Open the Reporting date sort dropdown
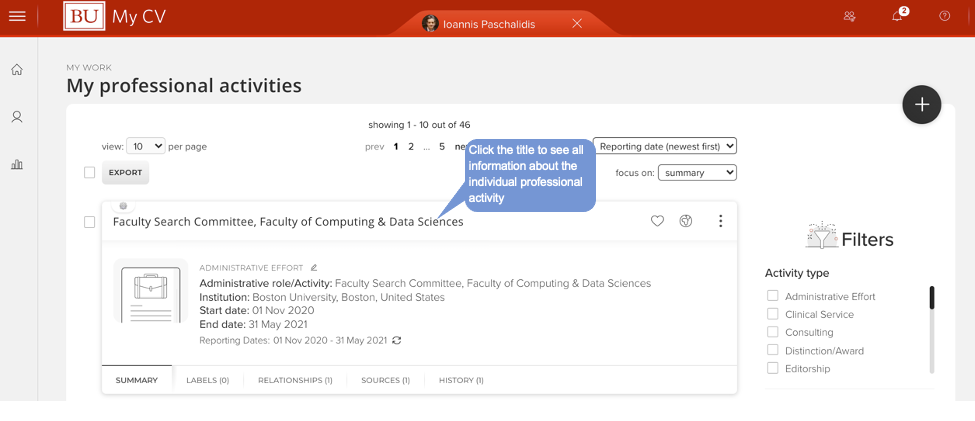 tap(664, 146)
